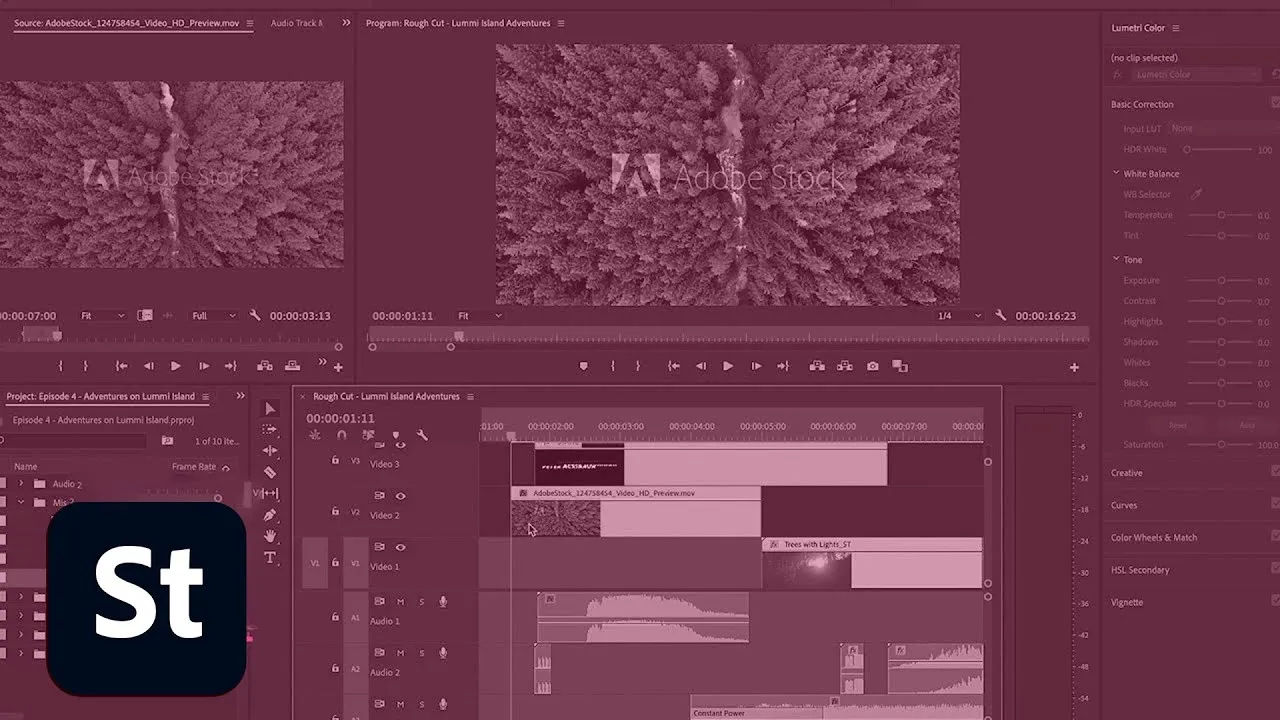Toggle lock on Video 2 track

tap(335, 511)
